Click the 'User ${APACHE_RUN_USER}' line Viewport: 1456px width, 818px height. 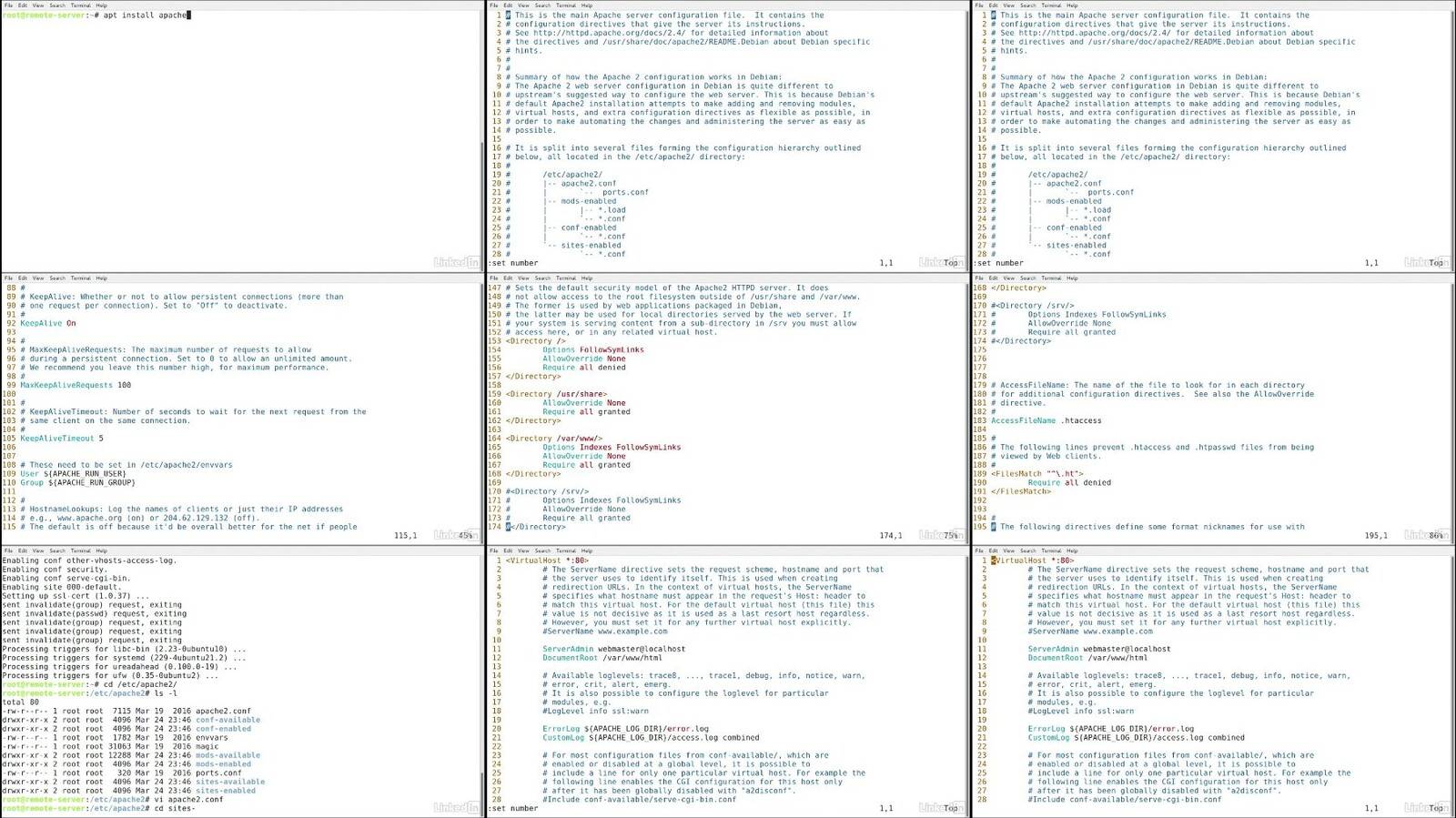(x=74, y=474)
